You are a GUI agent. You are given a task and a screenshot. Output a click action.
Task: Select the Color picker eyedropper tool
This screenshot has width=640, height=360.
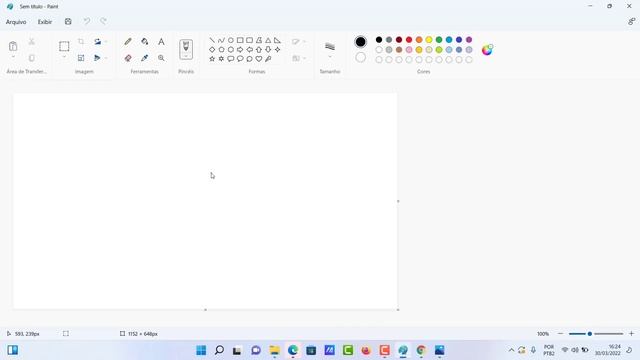(144, 58)
